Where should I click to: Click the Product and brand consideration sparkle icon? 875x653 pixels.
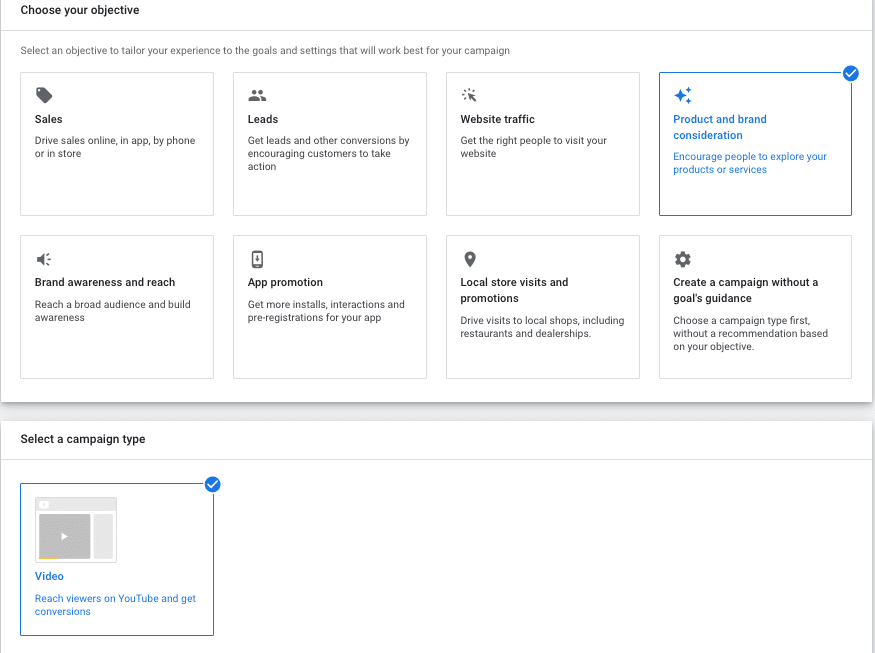click(683, 94)
